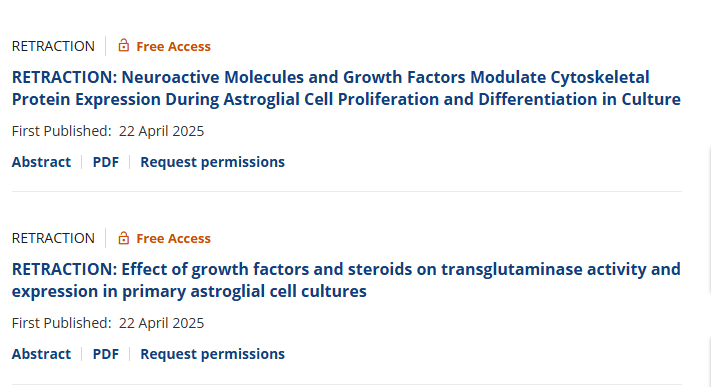Click 'Protein Expression During Astroglial' title line
Viewport: 711px width, 387px height.
pyautogui.click(x=346, y=99)
